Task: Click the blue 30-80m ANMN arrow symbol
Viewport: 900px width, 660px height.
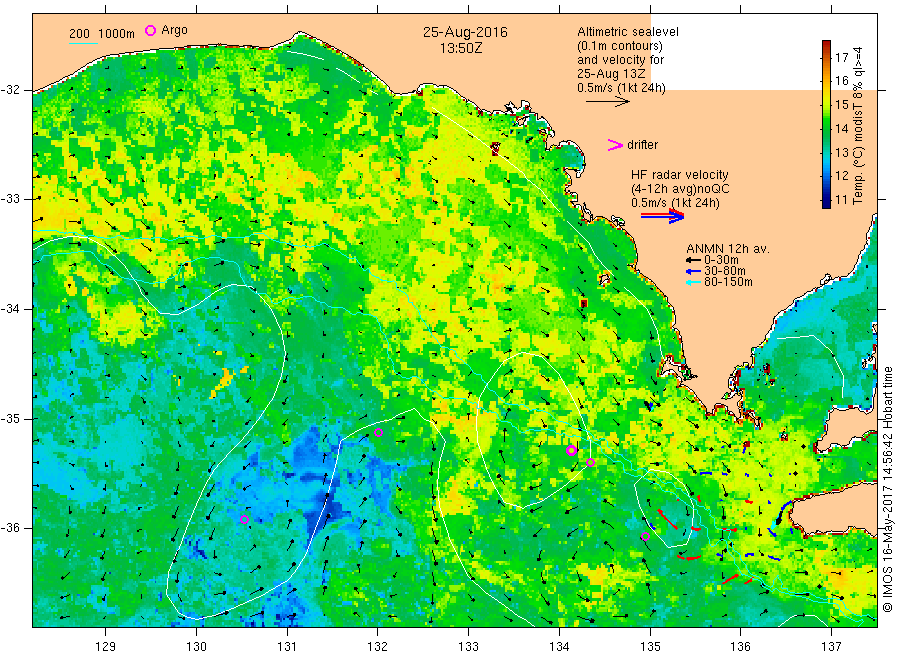Action: (693, 271)
